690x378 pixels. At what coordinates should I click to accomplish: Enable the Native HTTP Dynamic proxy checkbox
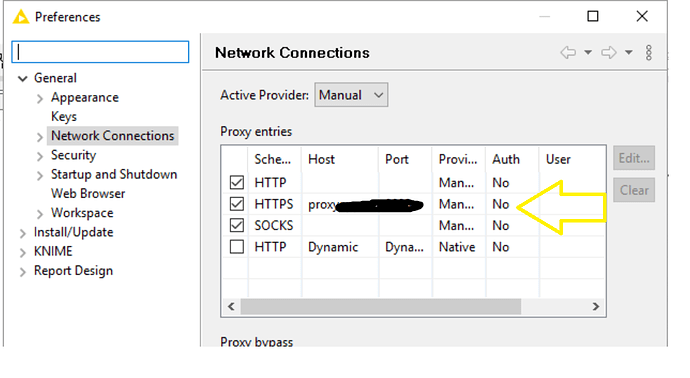237,246
